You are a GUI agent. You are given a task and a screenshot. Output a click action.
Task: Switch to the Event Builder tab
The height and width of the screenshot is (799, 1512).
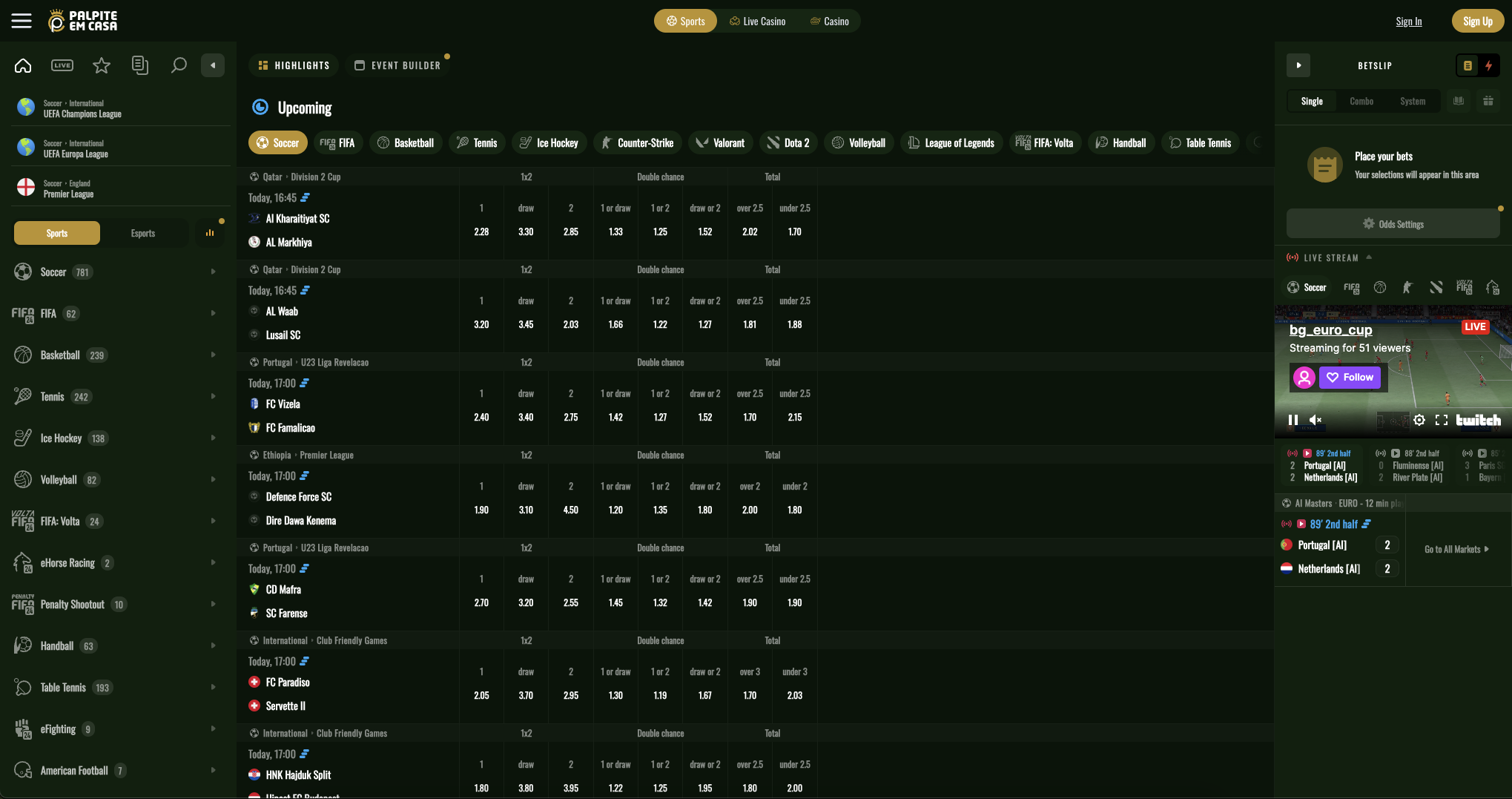(397, 65)
